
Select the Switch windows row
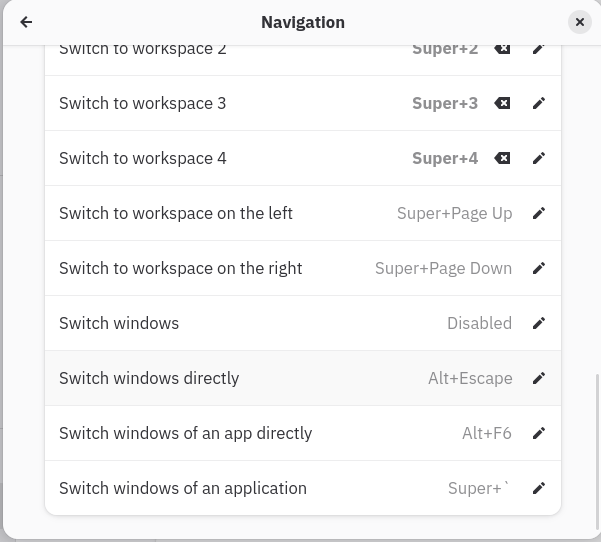click(x=303, y=323)
